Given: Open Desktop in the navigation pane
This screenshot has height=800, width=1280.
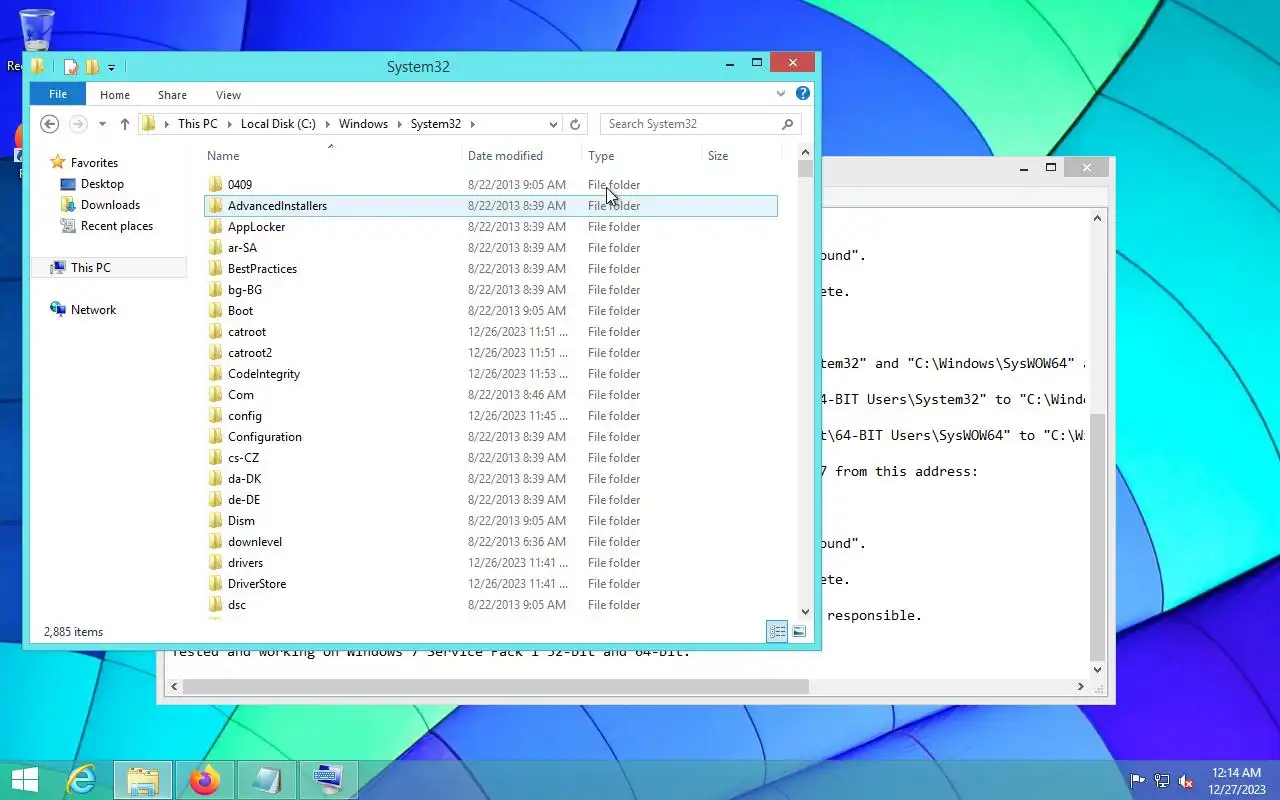Looking at the screenshot, I should (x=102, y=184).
